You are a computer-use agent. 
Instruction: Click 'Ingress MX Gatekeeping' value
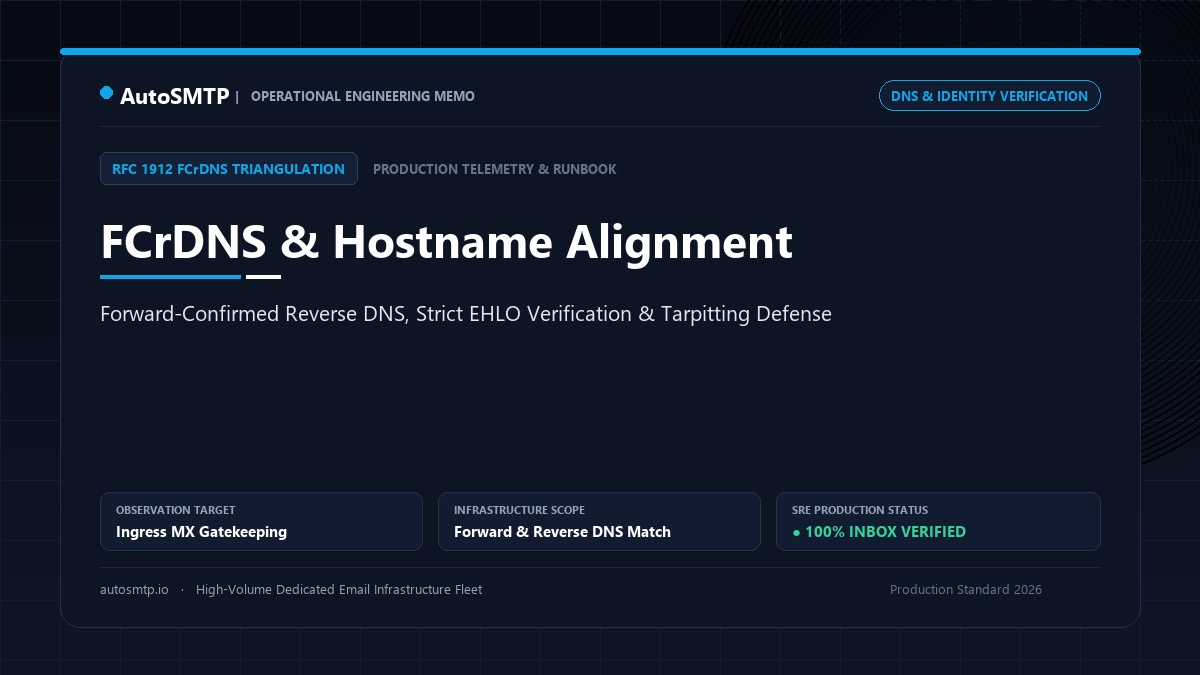click(x=201, y=532)
